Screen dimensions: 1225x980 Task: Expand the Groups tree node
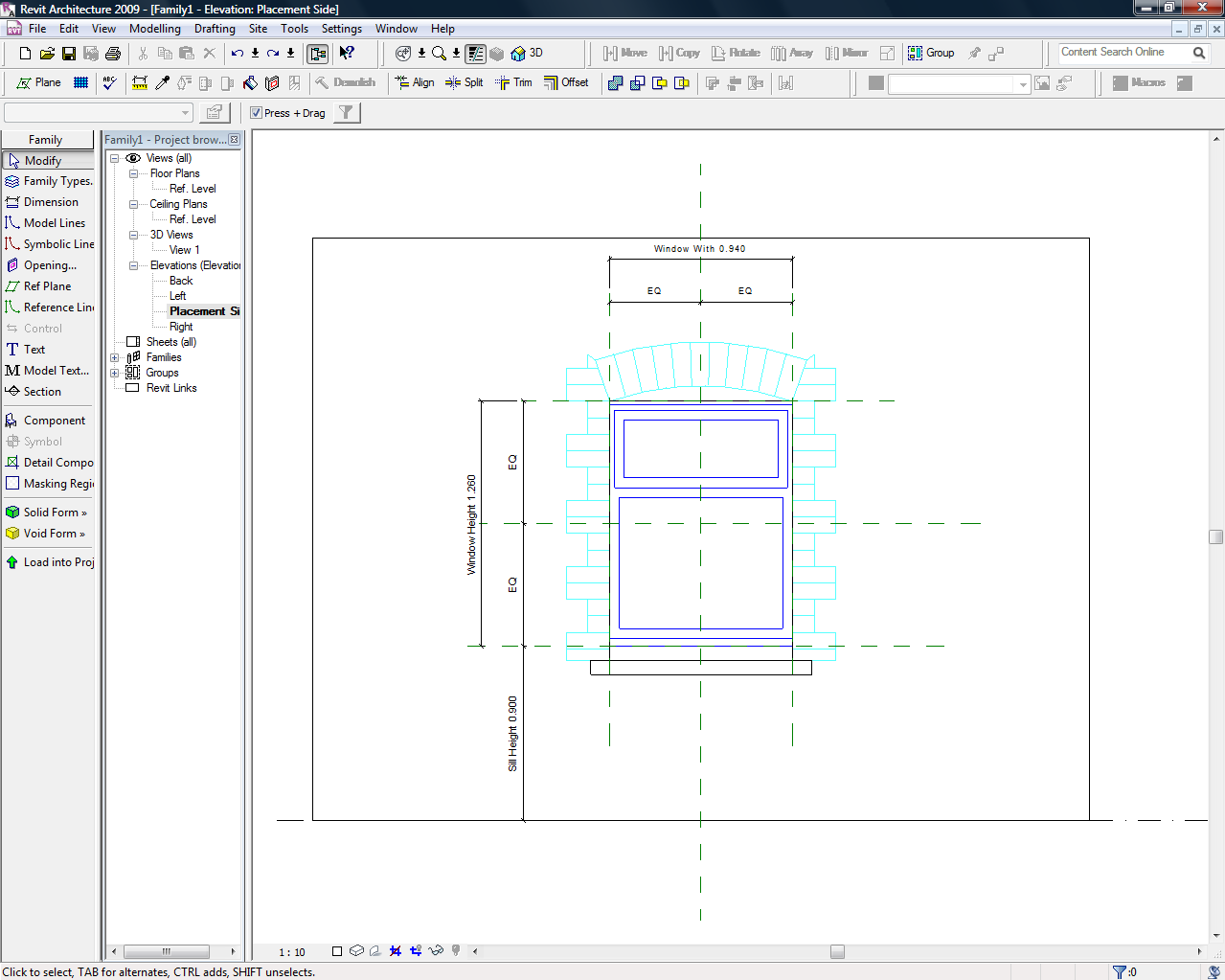pos(115,374)
